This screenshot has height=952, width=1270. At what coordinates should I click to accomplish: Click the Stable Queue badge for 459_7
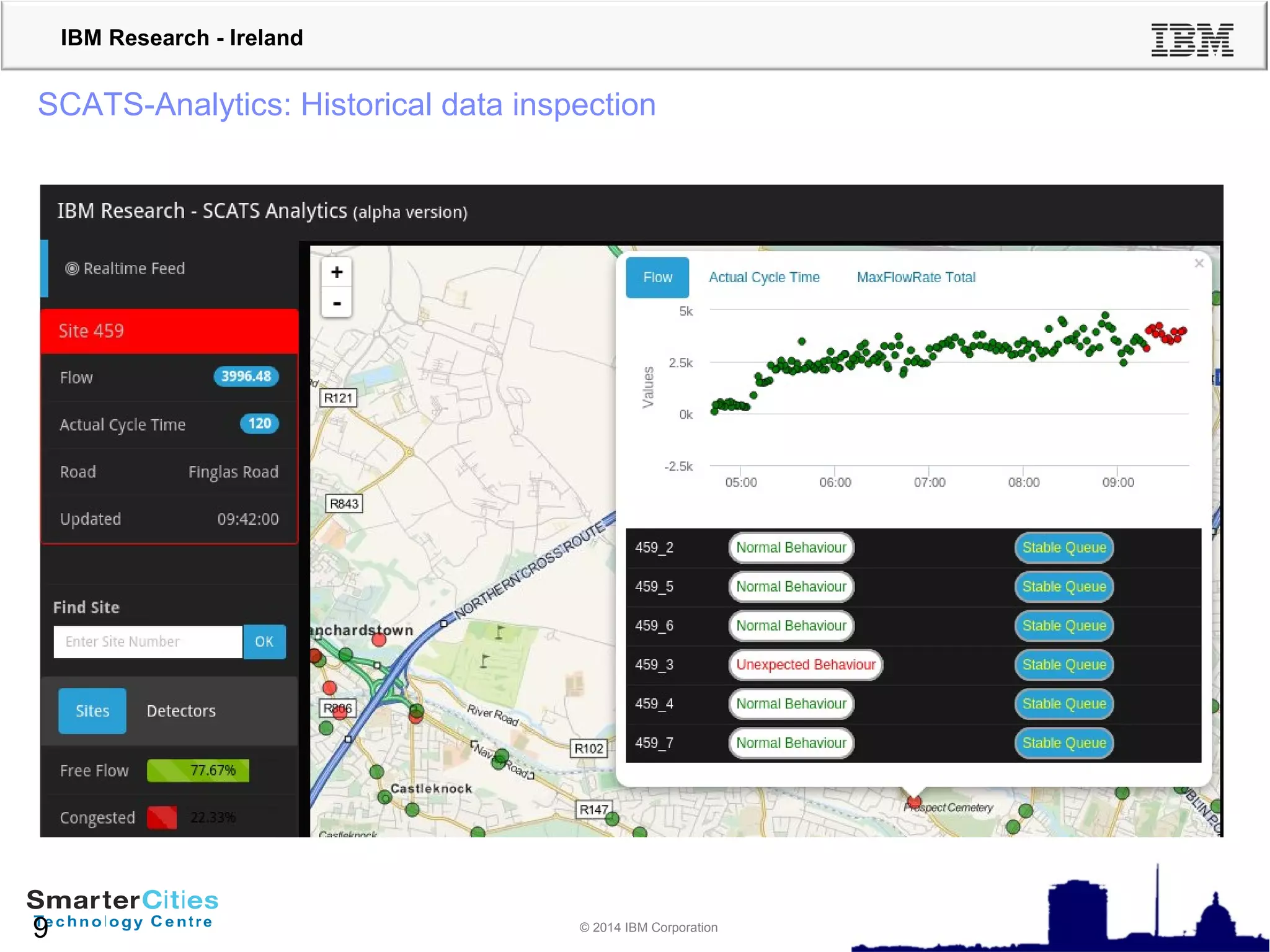[x=1064, y=743]
